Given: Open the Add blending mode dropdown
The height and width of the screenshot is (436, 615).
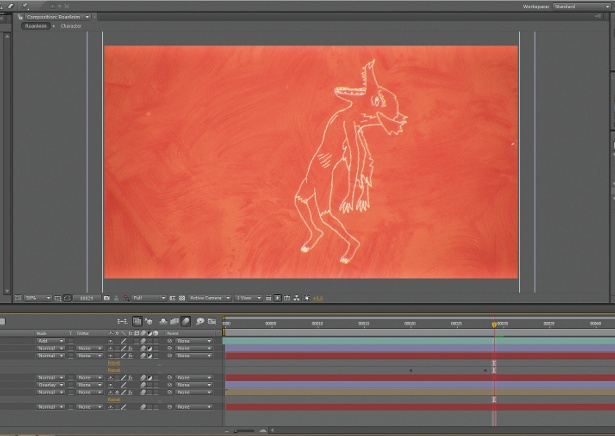Looking at the screenshot, I should click(51, 341).
